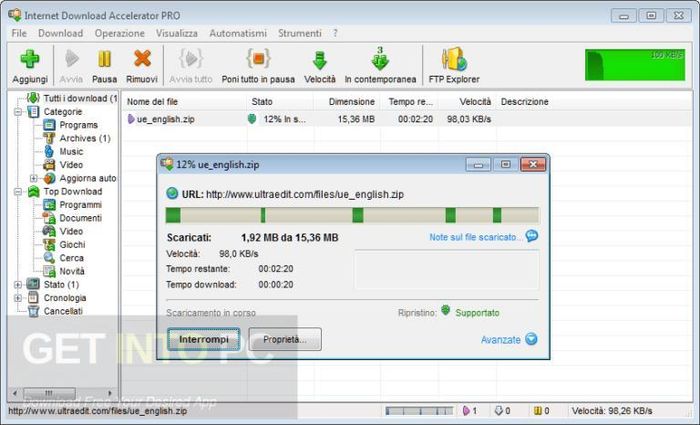Open the Velocità speed icon

[x=320, y=60]
